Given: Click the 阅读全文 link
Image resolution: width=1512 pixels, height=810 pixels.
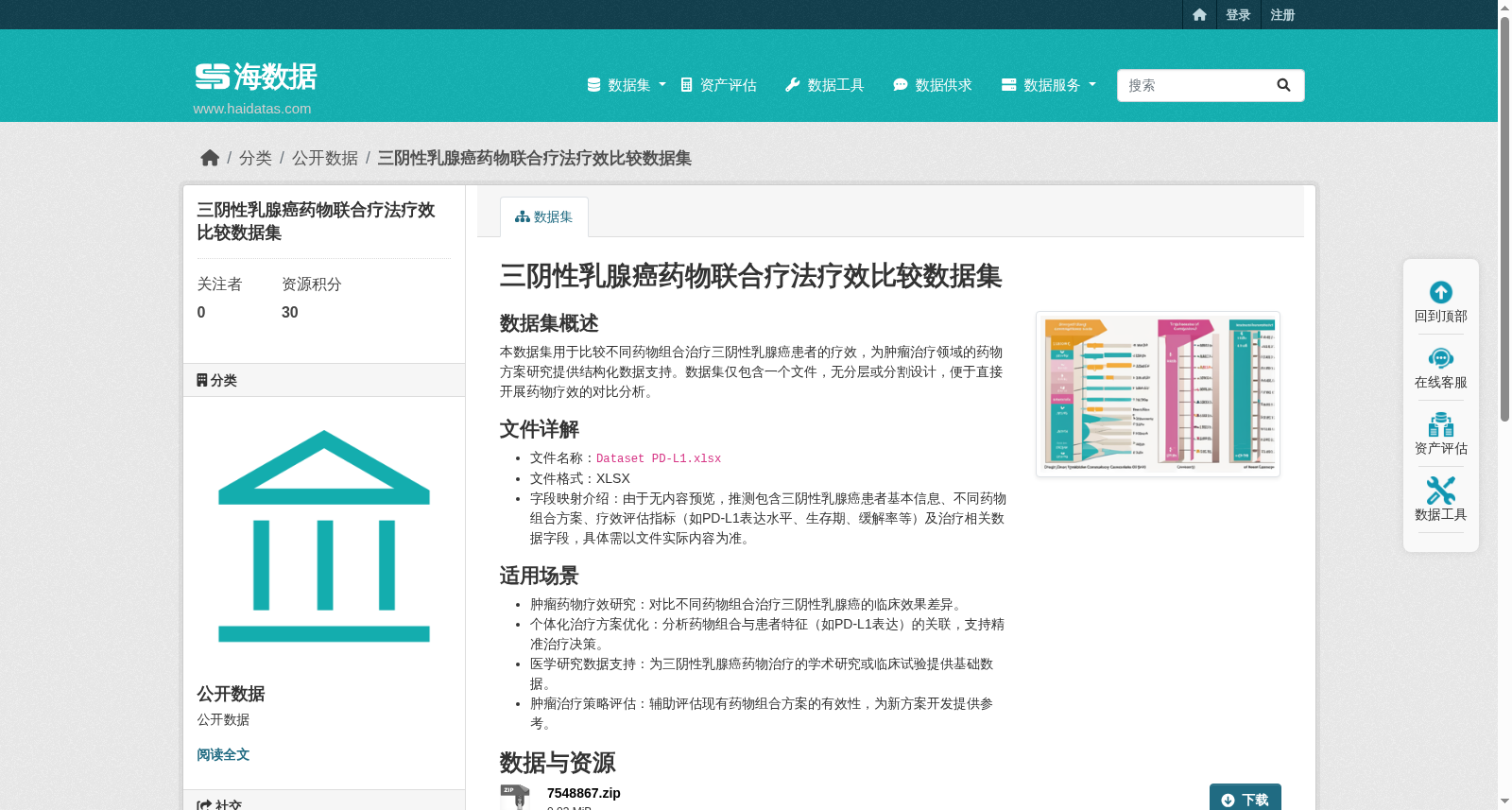Looking at the screenshot, I should (223, 754).
